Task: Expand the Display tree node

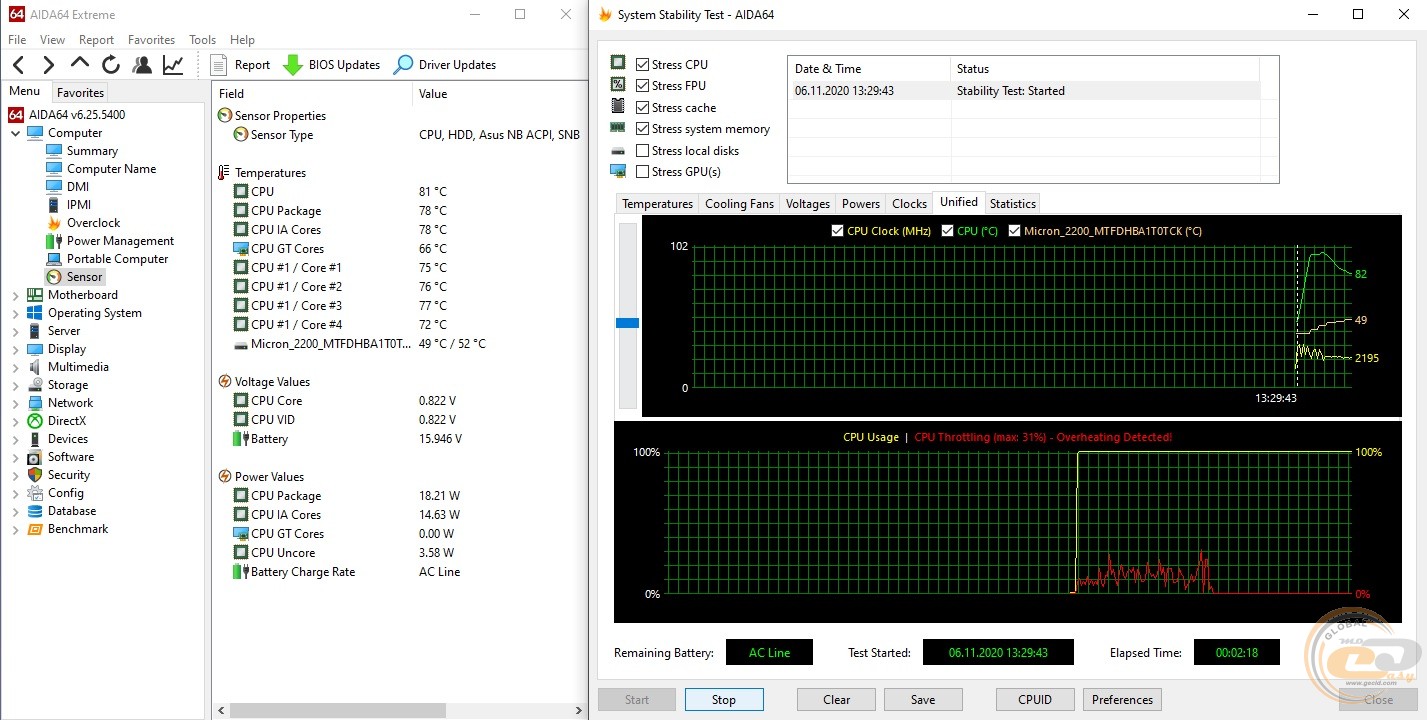Action: pos(15,349)
